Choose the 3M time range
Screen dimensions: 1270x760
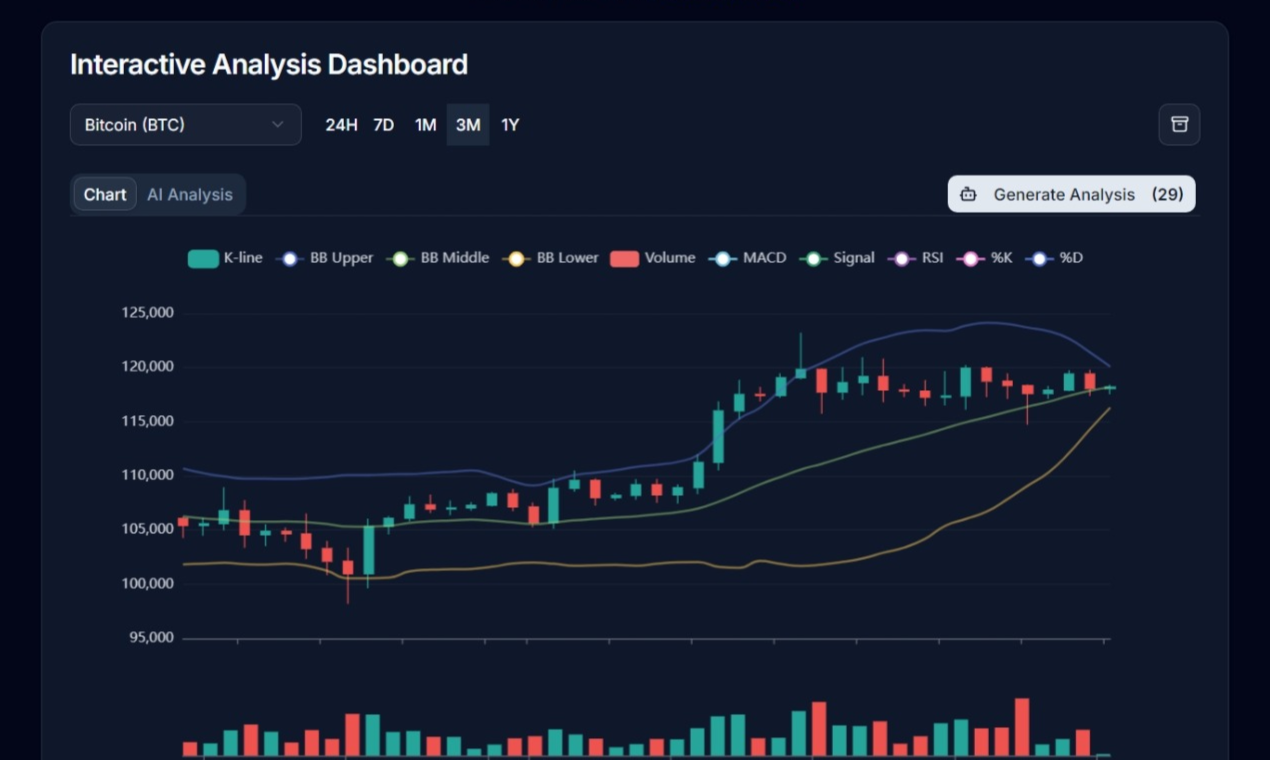pyautogui.click(x=468, y=125)
